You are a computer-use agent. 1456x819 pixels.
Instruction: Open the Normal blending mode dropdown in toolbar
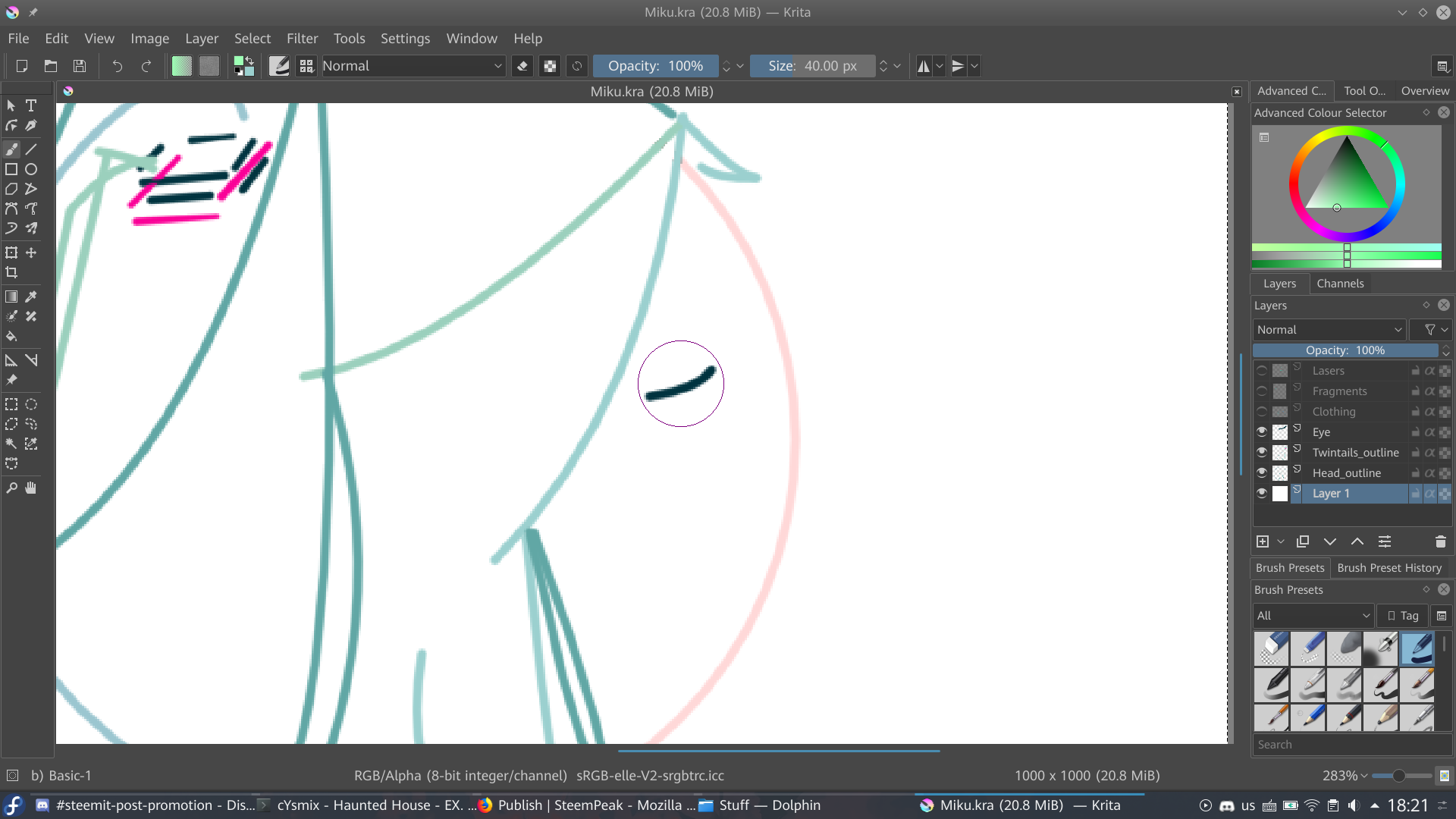point(413,66)
